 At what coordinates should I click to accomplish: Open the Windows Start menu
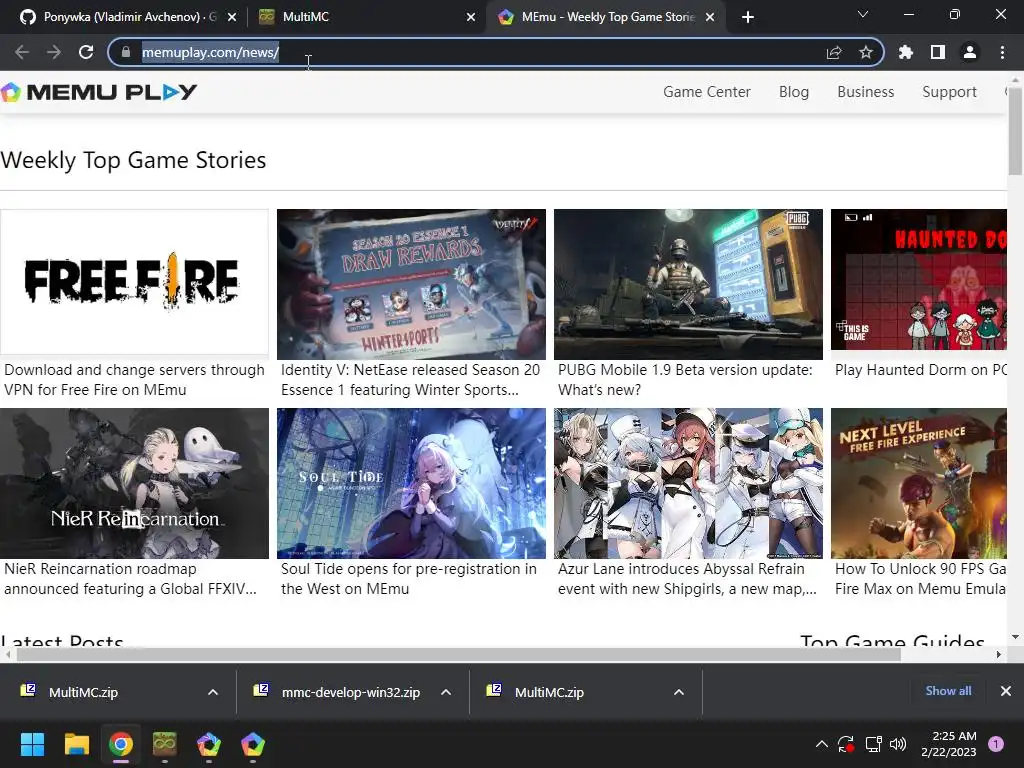click(32, 744)
